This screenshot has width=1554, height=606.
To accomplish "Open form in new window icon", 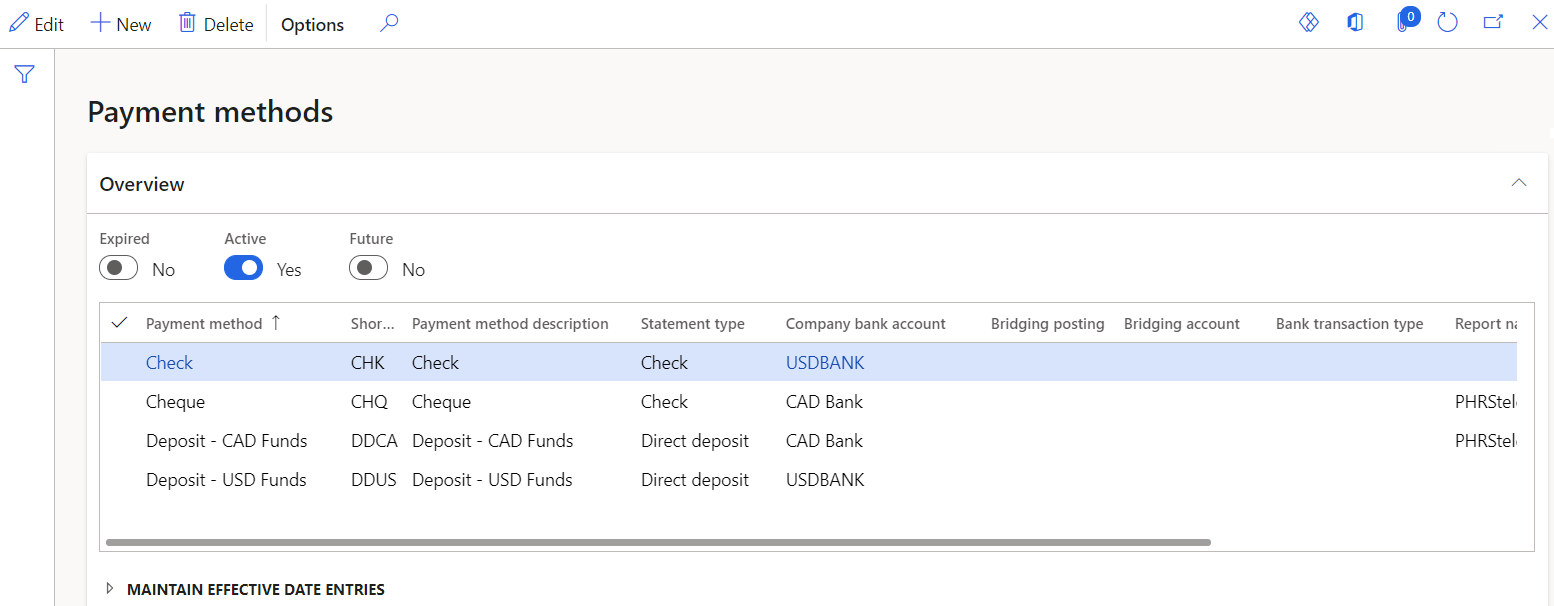I will (x=1493, y=22).
